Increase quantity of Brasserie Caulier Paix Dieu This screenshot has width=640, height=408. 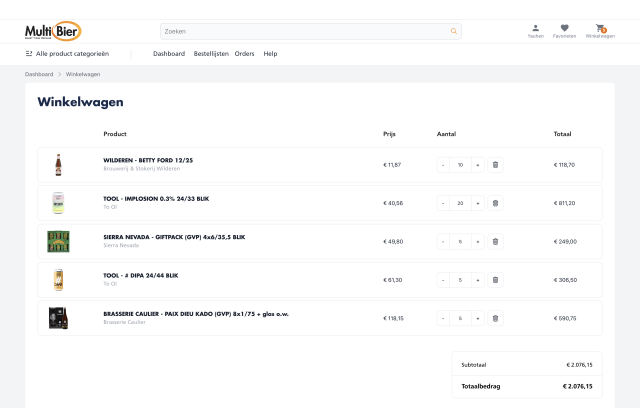(x=478, y=318)
